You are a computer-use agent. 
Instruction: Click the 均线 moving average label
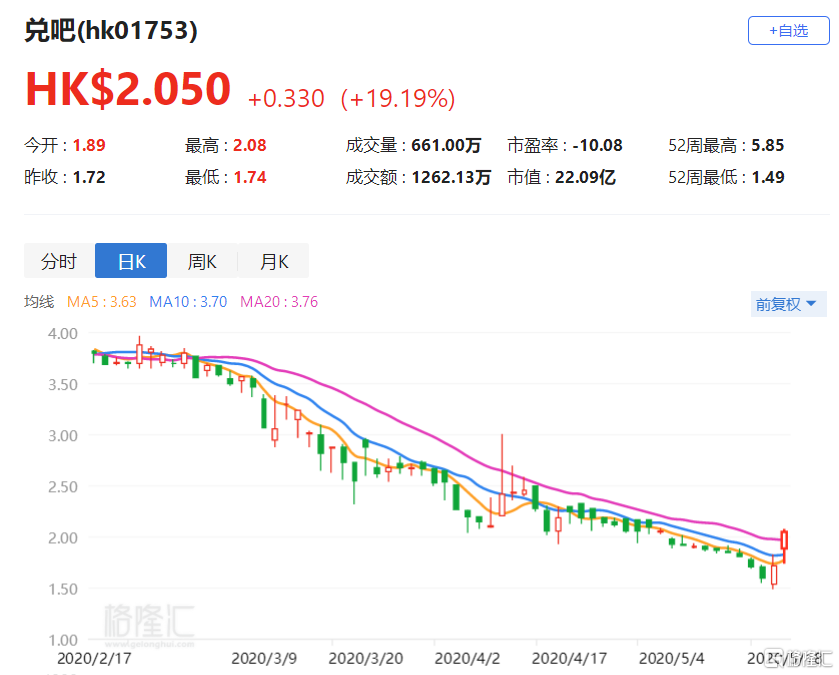click(39, 302)
